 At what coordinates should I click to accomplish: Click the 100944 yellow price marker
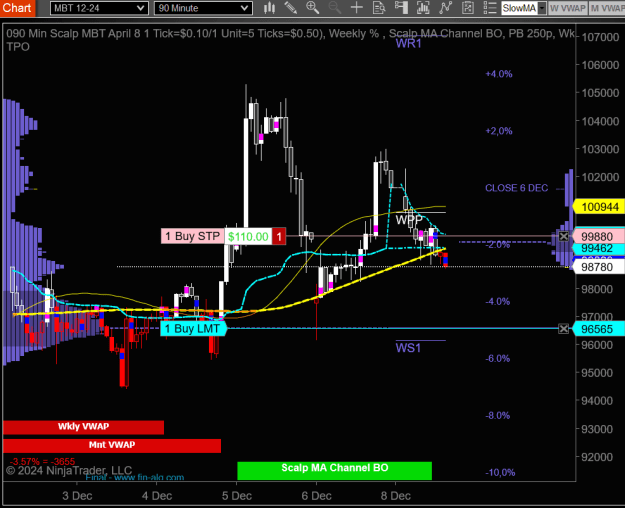[599, 207]
